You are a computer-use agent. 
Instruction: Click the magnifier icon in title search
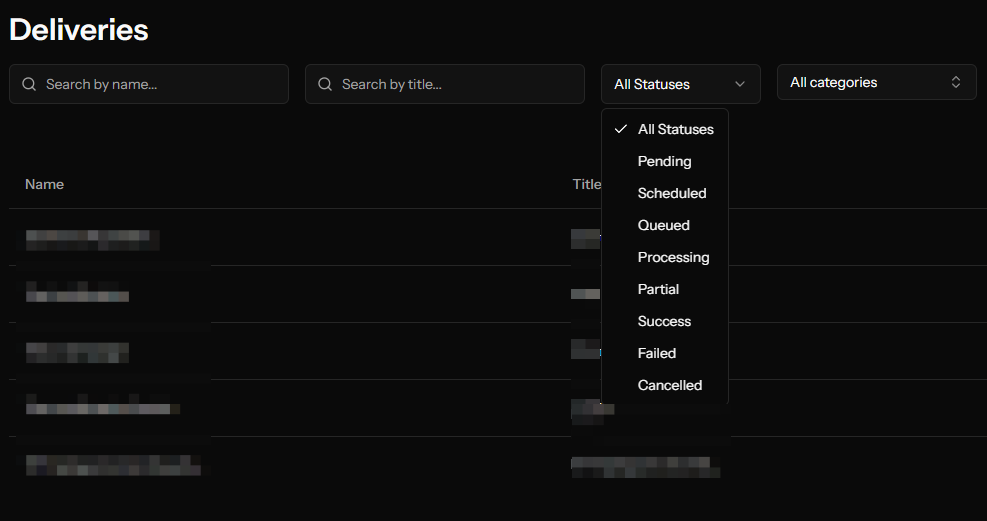coord(325,85)
